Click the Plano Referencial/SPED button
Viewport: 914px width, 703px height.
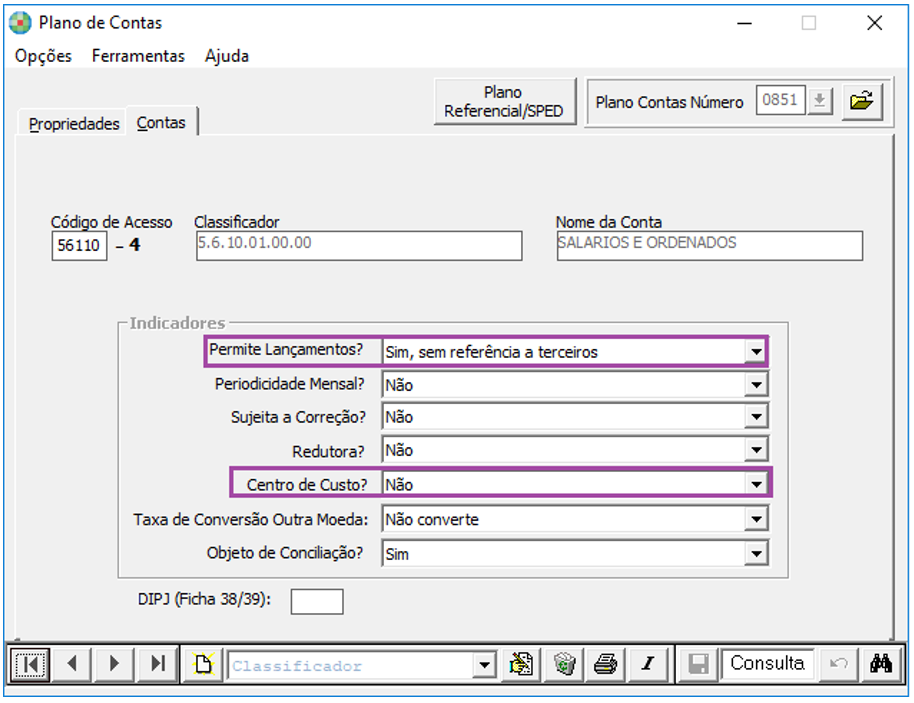504,101
